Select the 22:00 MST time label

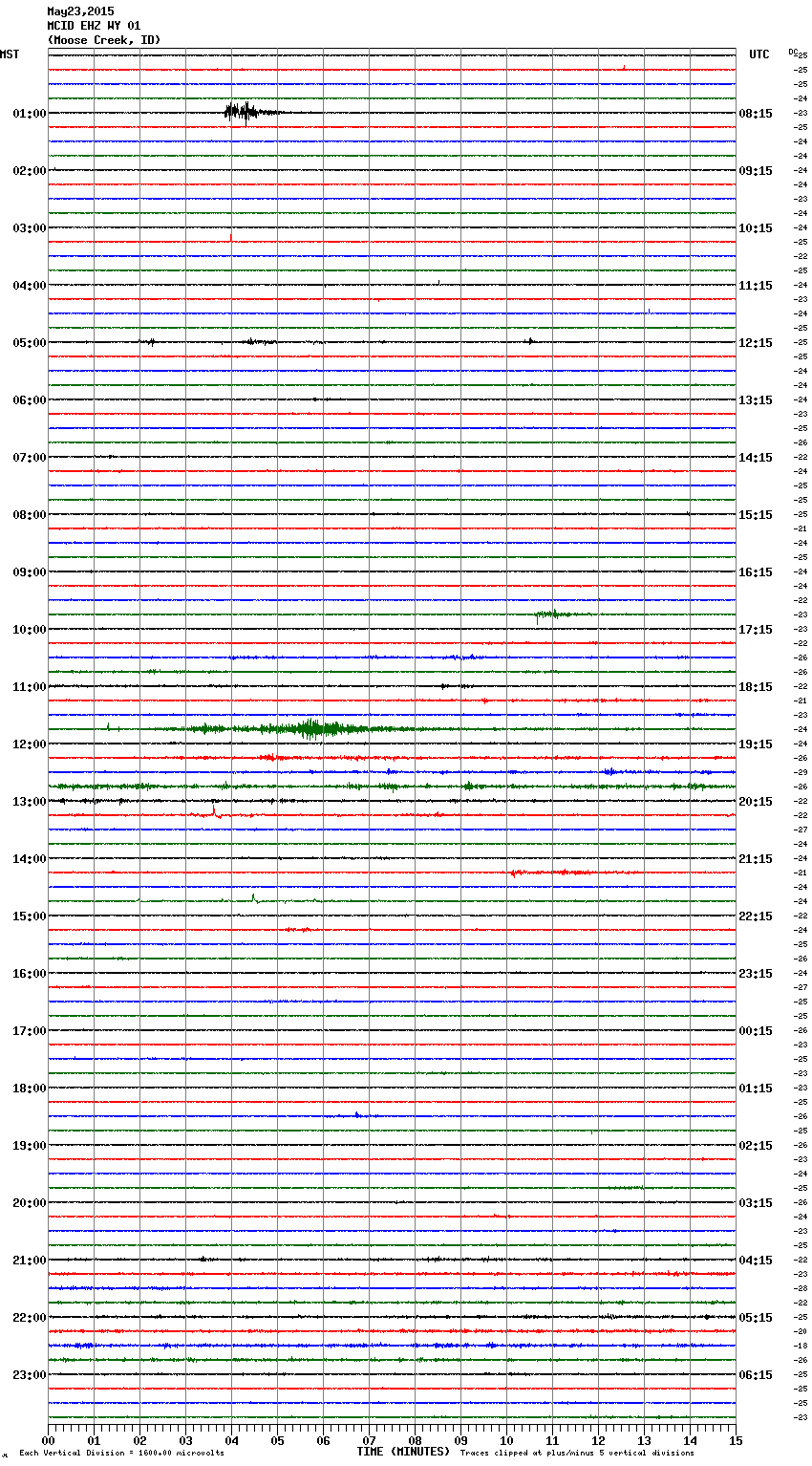pyautogui.click(x=30, y=1318)
